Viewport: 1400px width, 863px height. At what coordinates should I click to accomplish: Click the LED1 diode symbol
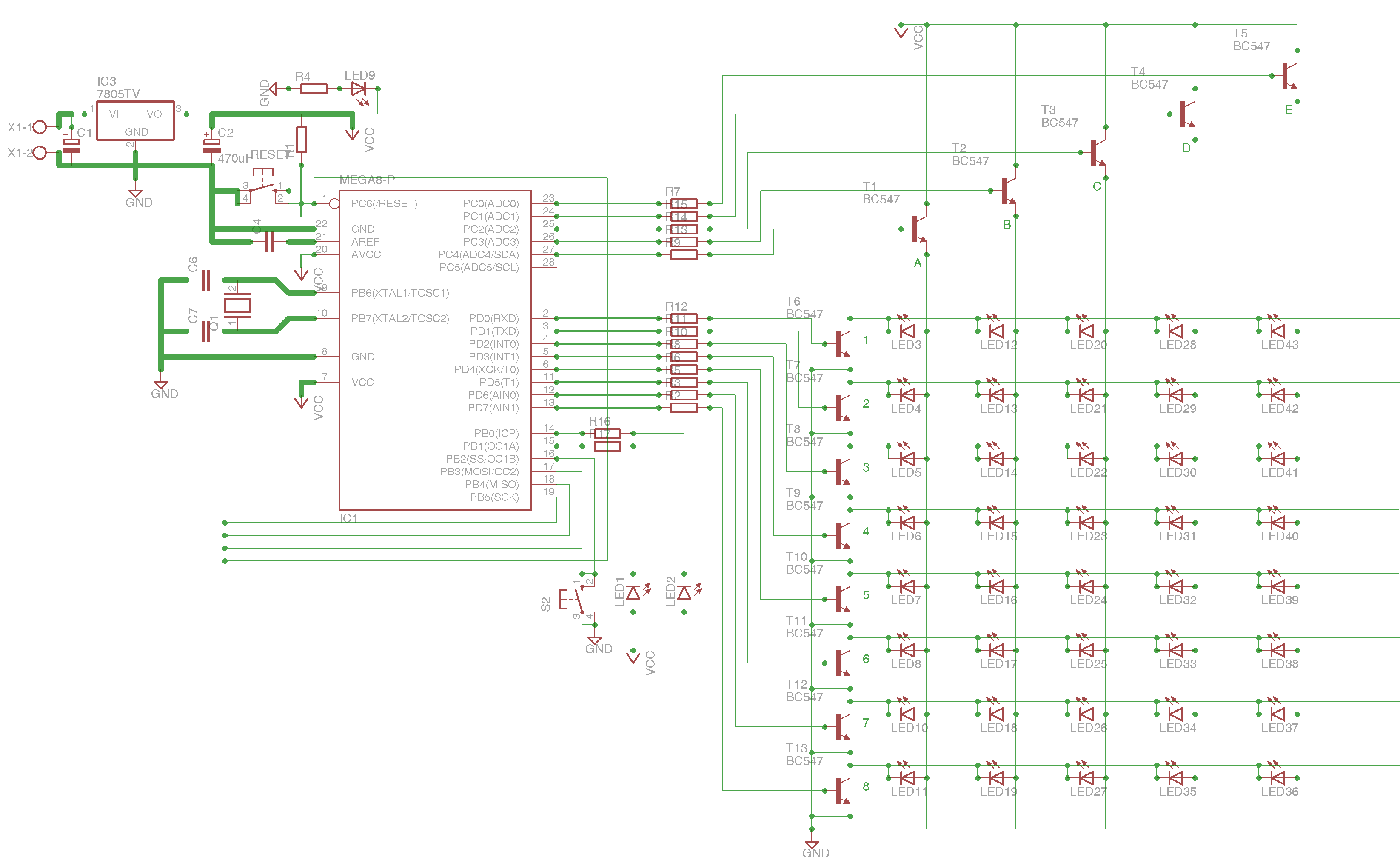click(633, 593)
